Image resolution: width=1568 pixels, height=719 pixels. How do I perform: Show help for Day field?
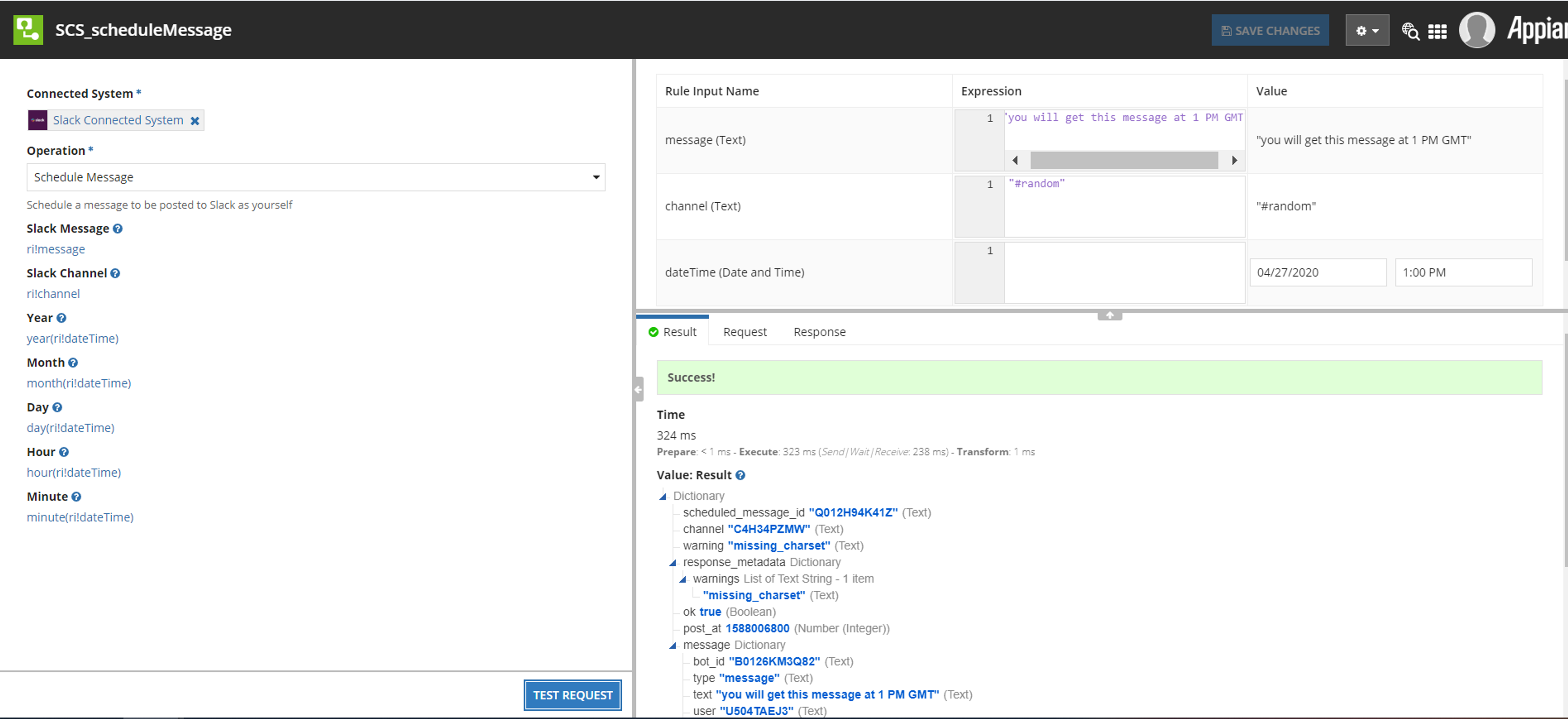[57, 407]
